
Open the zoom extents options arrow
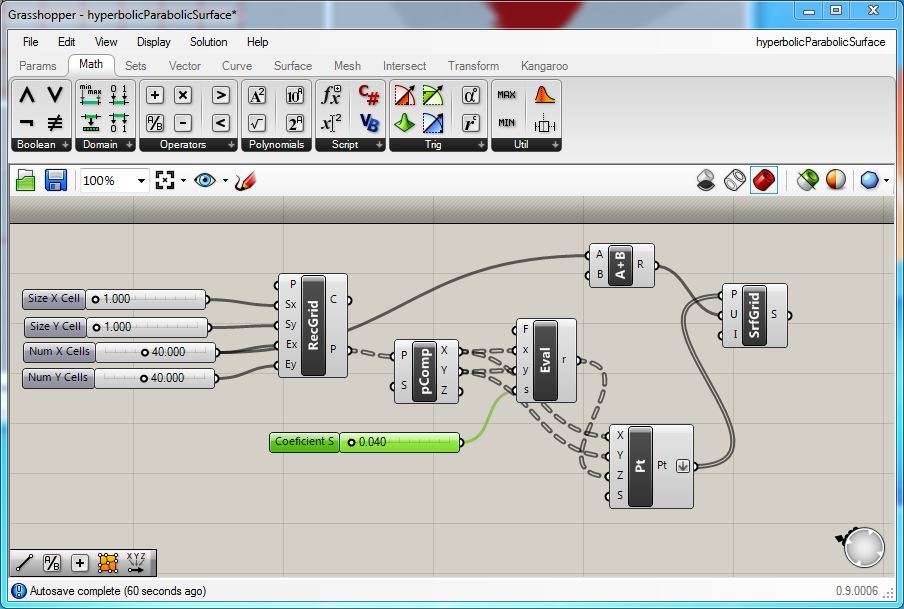[x=183, y=181]
